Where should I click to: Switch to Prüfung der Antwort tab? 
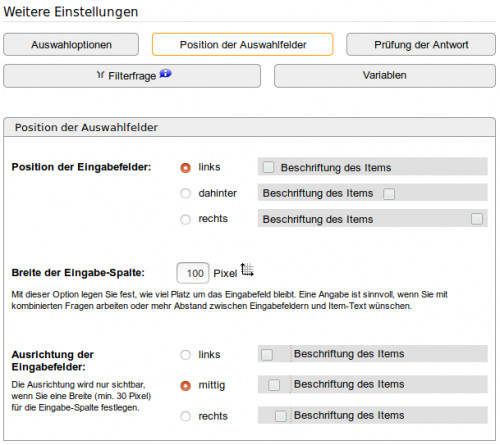[x=421, y=44]
